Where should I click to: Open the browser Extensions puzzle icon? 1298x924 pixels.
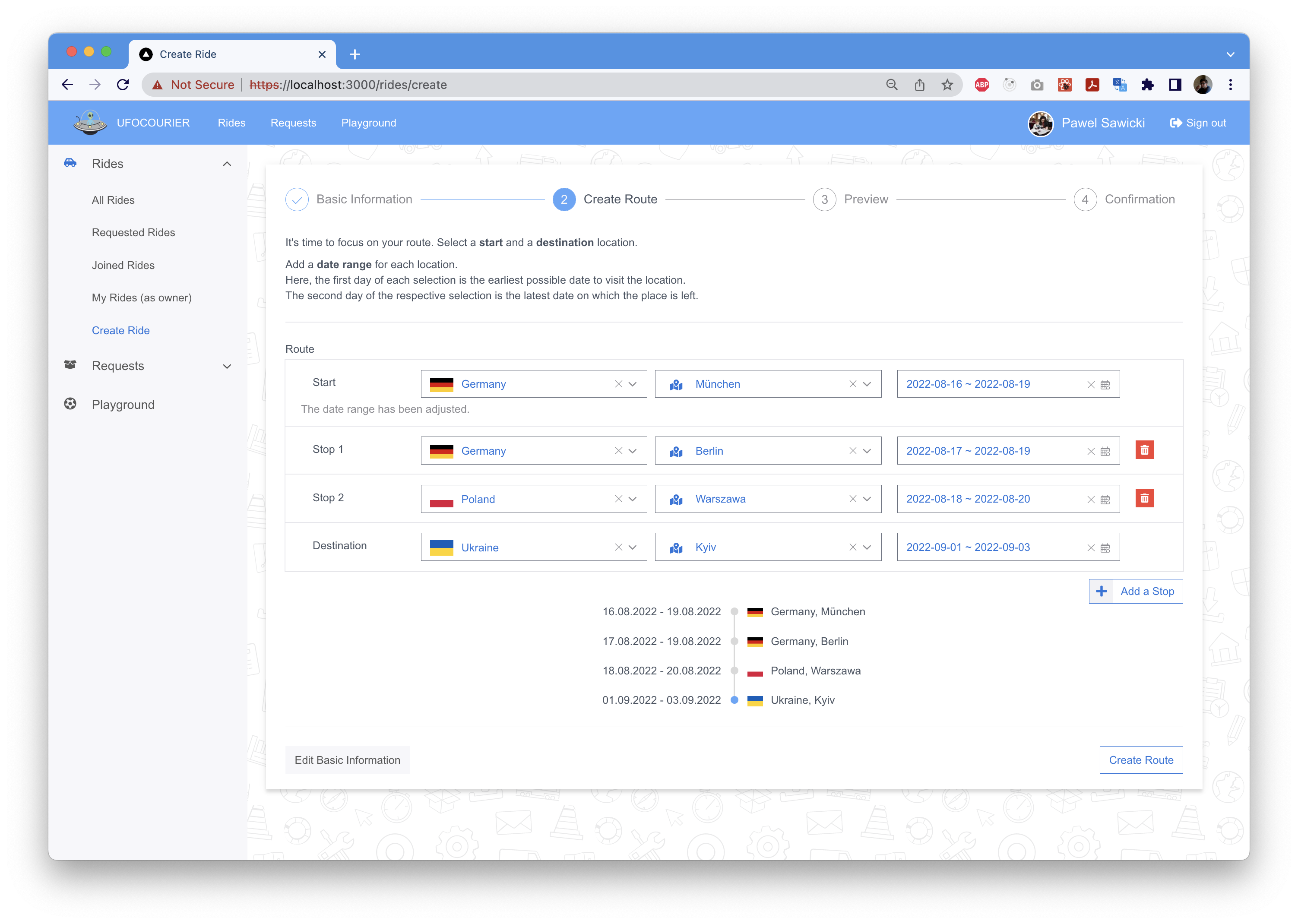pos(1147,85)
